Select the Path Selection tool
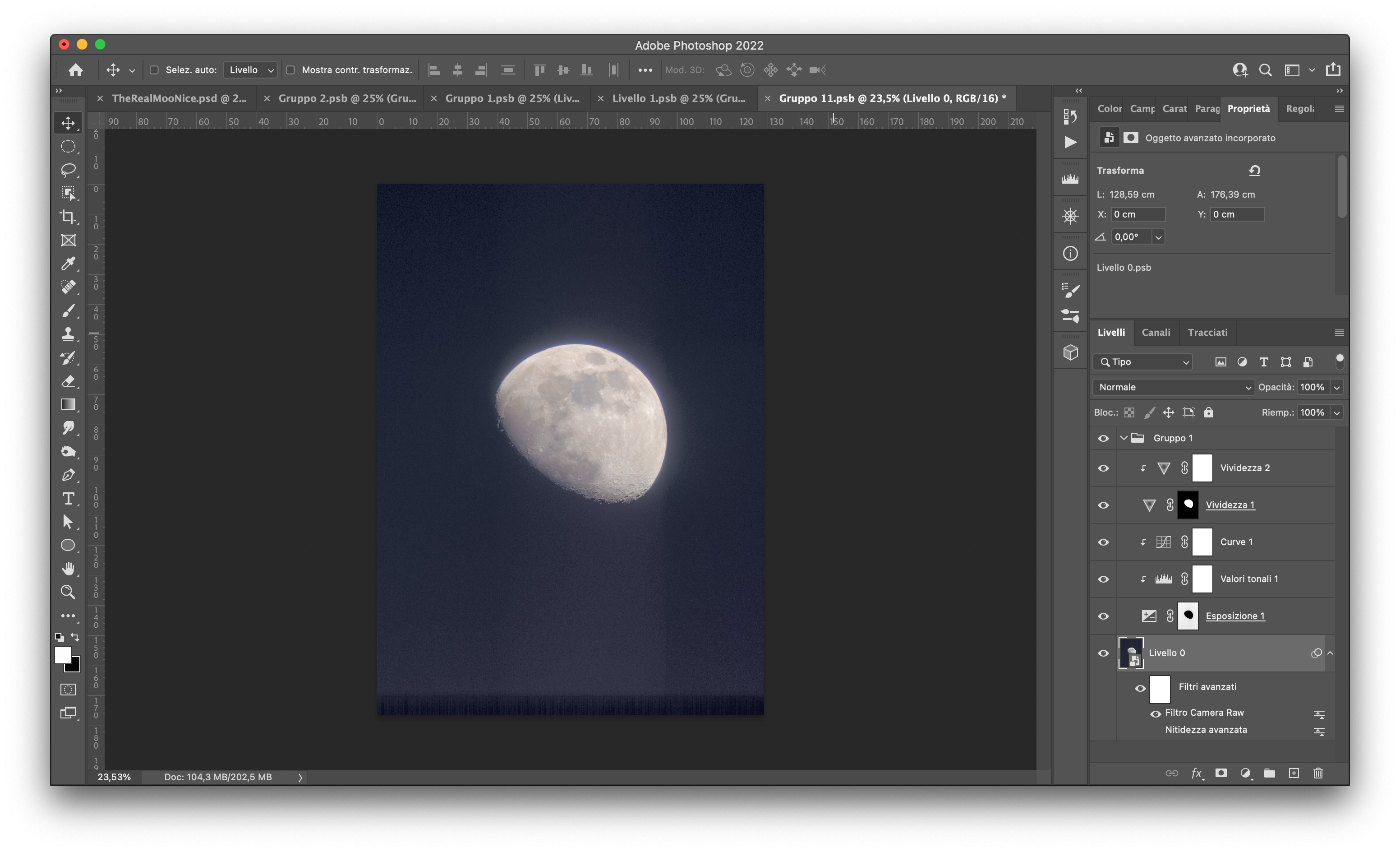The width and height of the screenshot is (1400, 852). tap(68, 522)
